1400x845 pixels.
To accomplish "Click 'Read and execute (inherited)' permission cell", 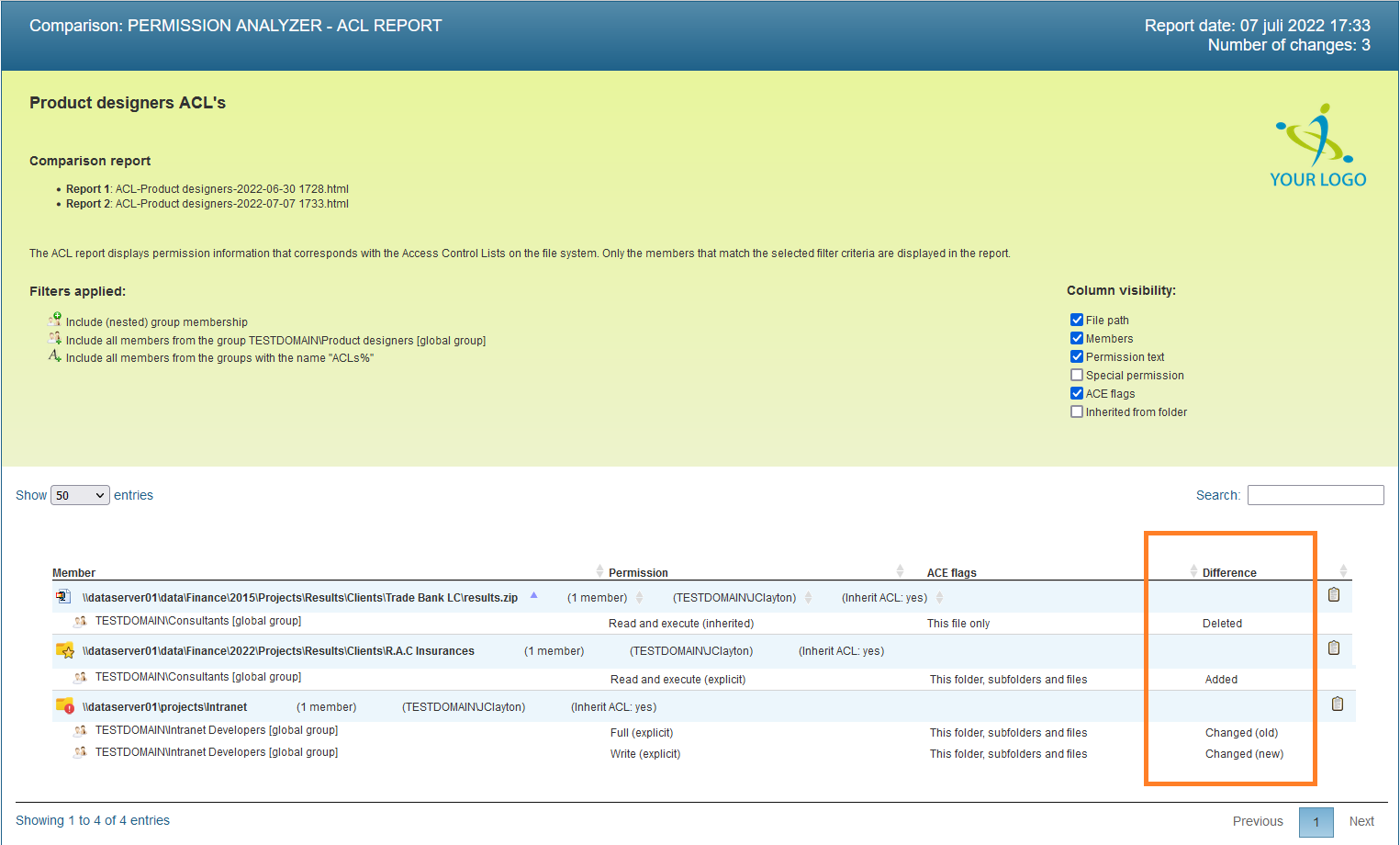I will (x=681, y=623).
